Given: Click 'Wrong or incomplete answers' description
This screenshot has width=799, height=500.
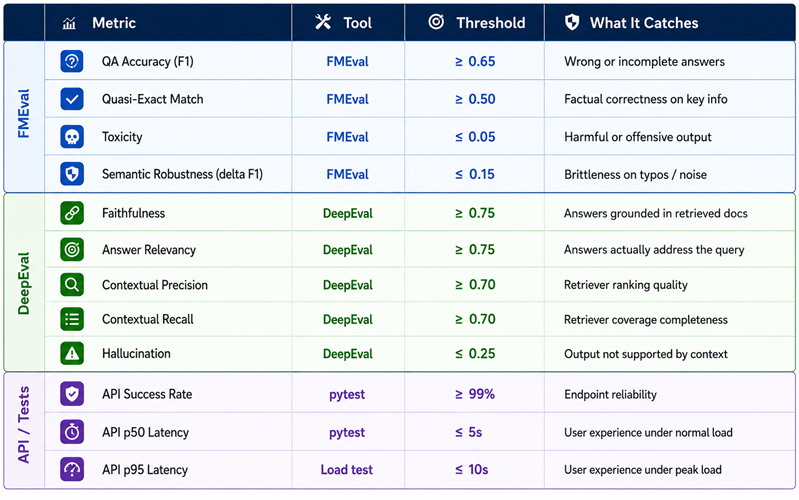Looking at the screenshot, I should click(644, 62).
